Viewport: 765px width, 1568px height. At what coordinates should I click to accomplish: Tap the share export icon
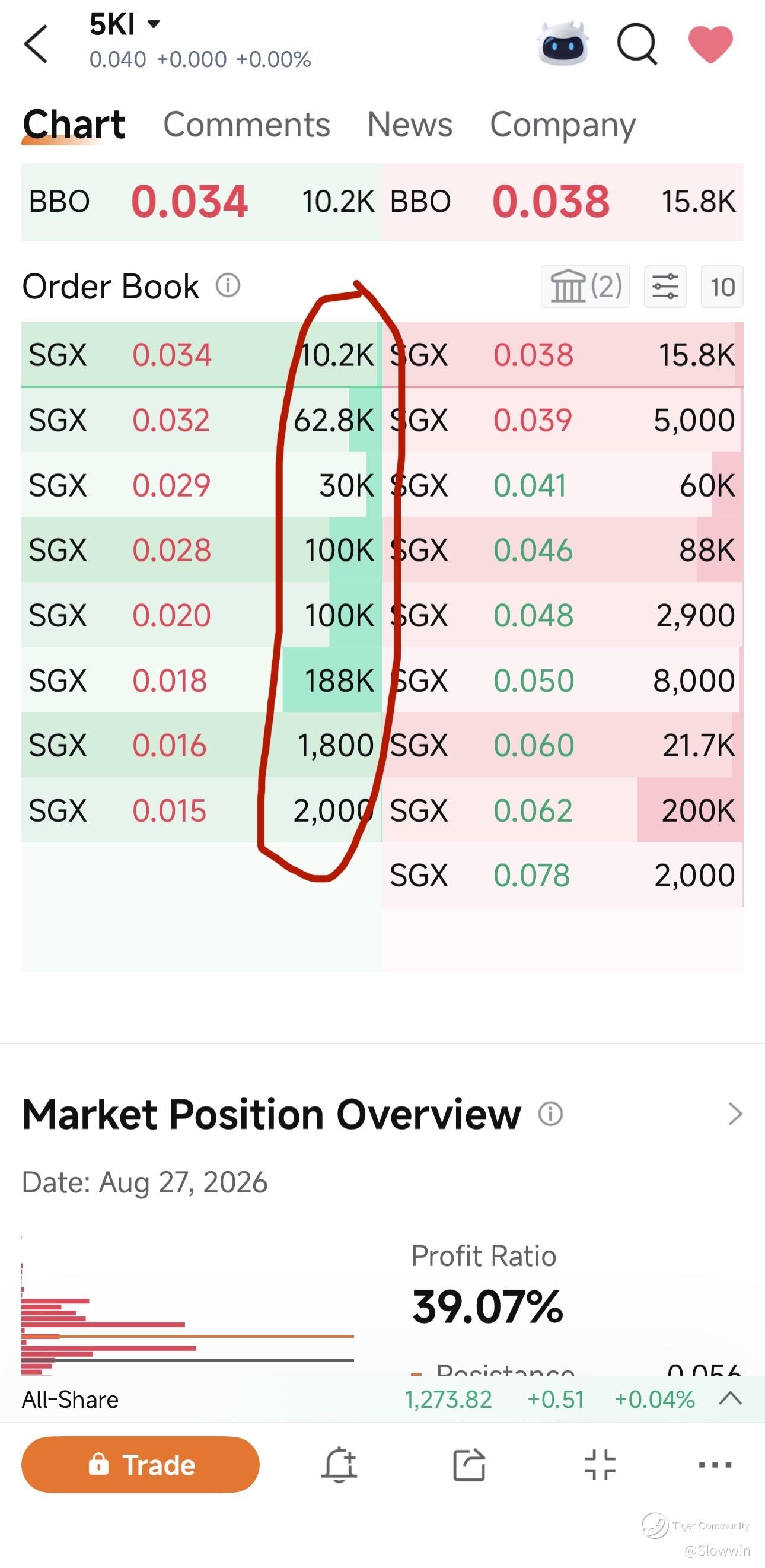[469, 1465]
